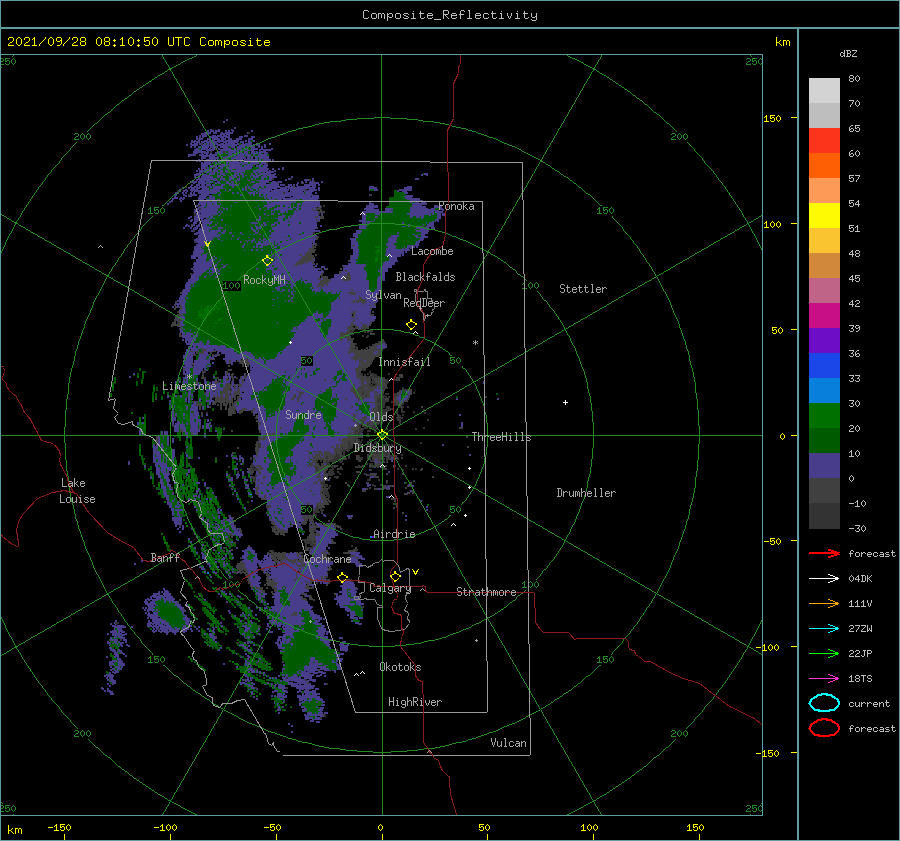The height and width of the screenshot is (841, 900).
Task: Click the Innisfail town label
Action: [x=404, y=362]
